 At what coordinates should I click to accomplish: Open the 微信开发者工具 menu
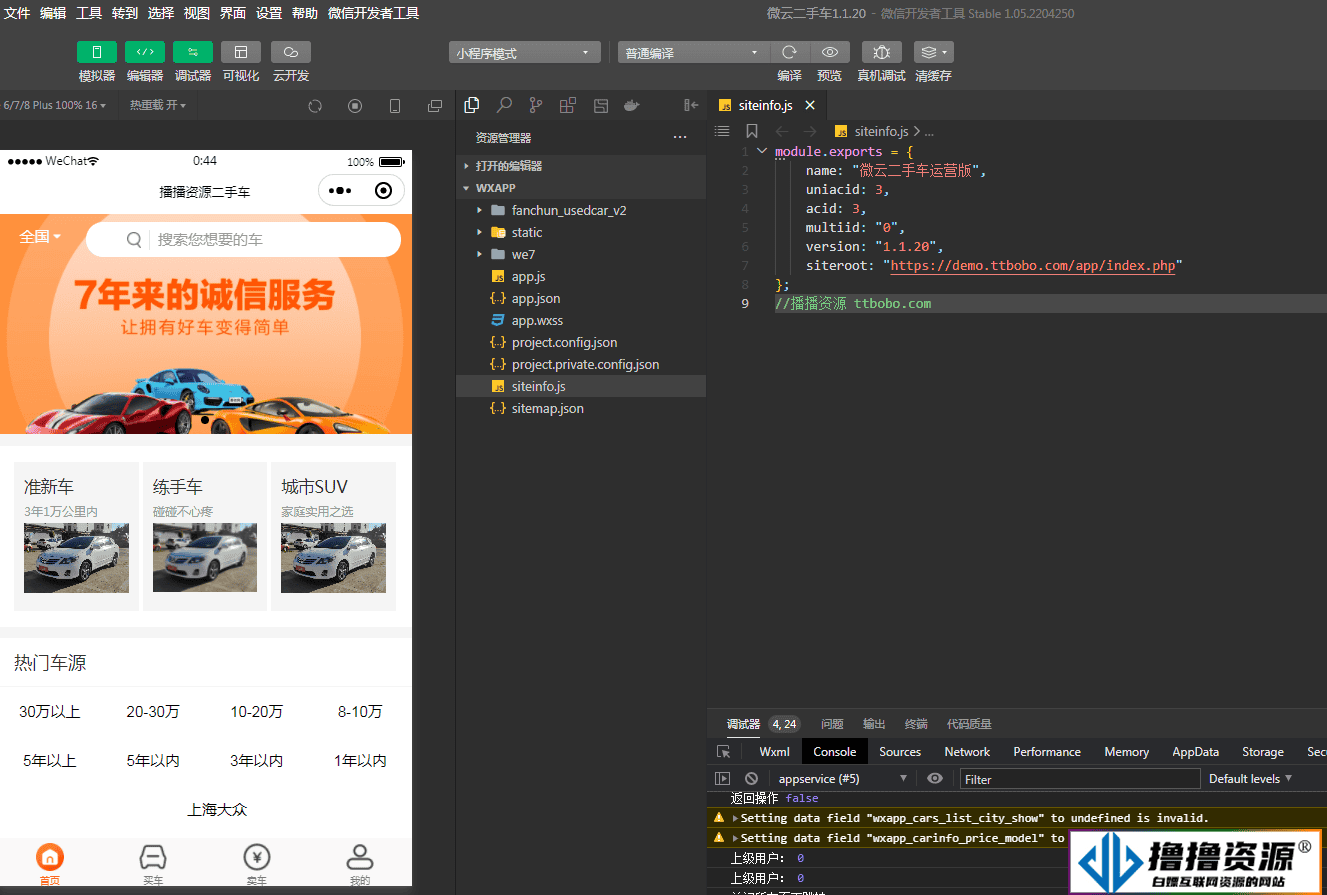(373, 13)
